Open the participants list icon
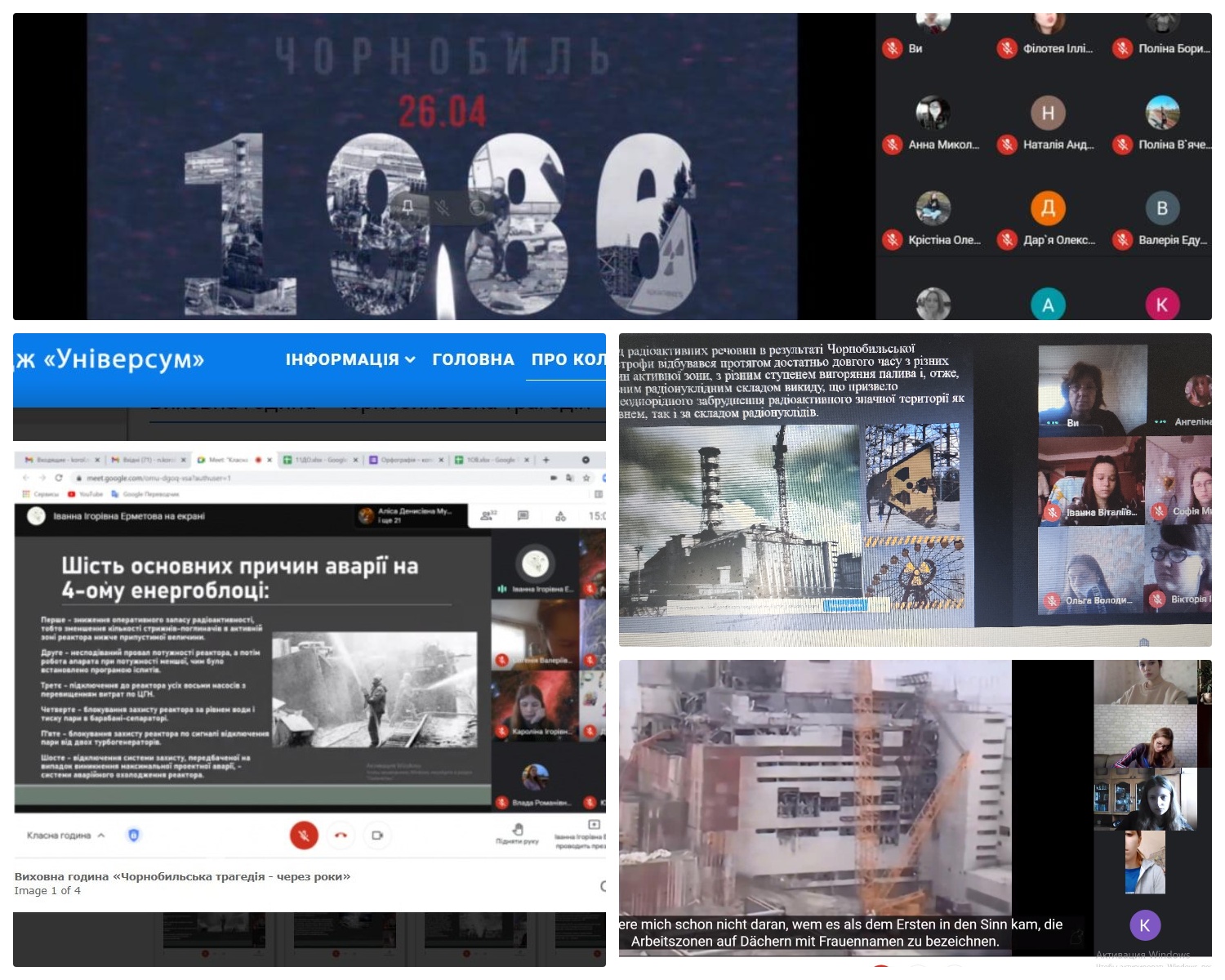Screen dimensions: 1225x980 (x=487, y=515)
